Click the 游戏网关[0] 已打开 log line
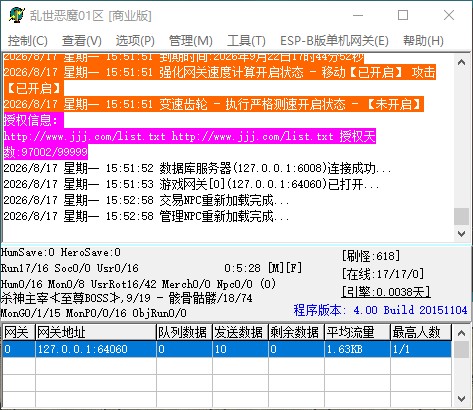 click(x=191, y=184)
